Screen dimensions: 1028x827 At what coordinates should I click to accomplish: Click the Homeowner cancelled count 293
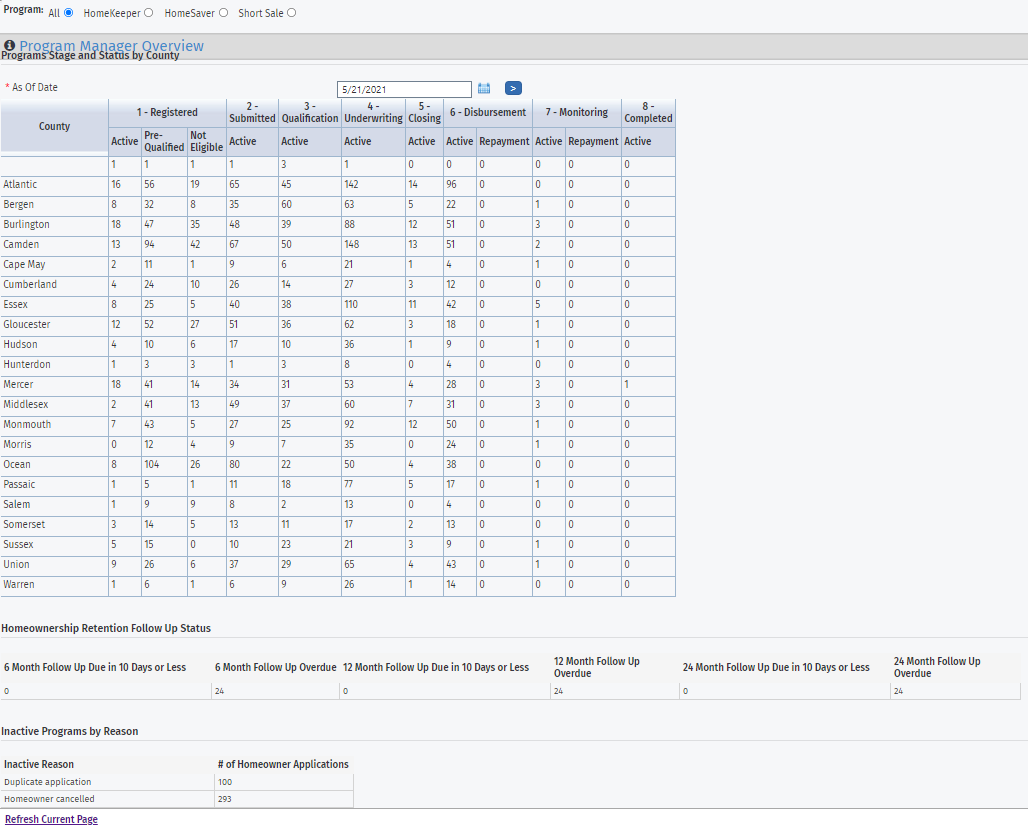[225, 799]
